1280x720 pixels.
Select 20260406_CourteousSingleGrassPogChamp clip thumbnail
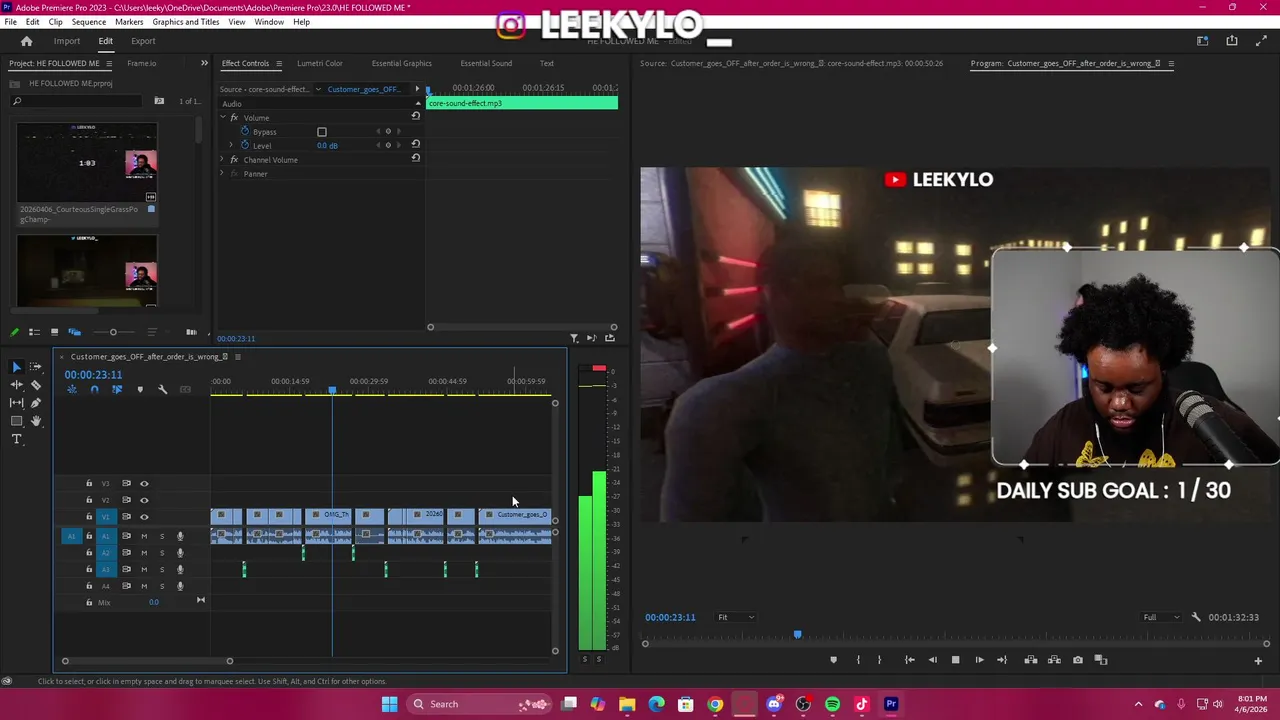87,164
